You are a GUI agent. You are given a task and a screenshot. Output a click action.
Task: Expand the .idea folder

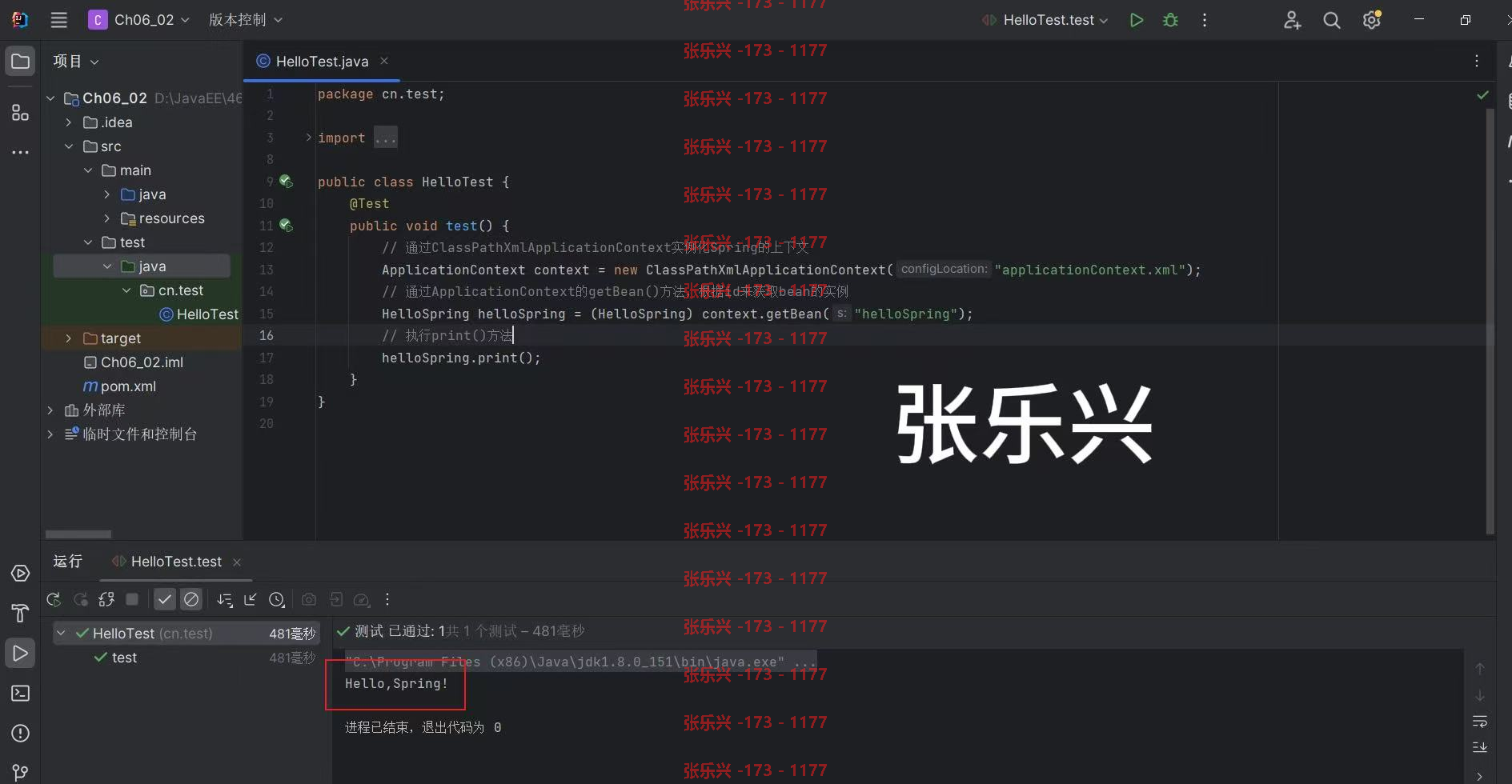68,122
